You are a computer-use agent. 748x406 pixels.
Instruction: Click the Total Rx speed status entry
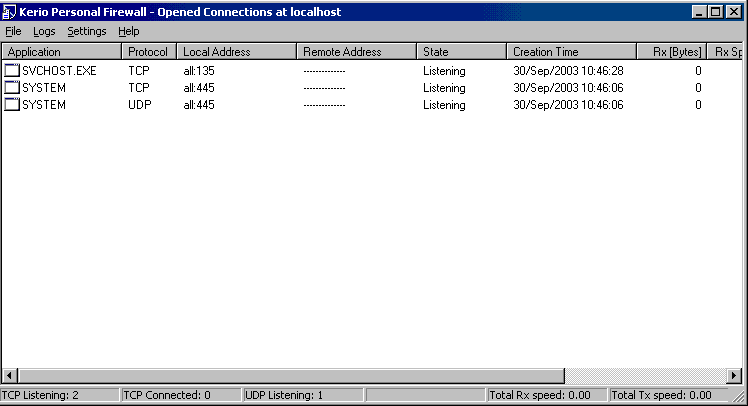[x=547, y=395]
